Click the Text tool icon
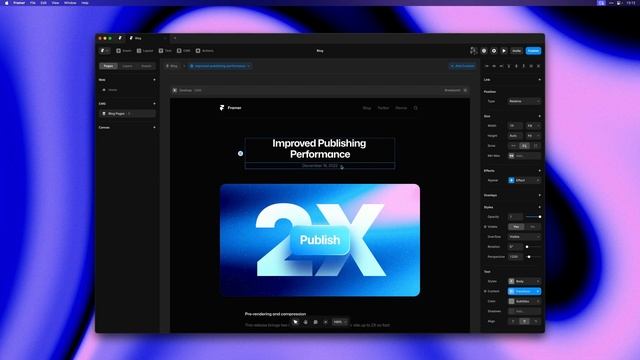The image size is (640, 360). (x=161, y=51)
